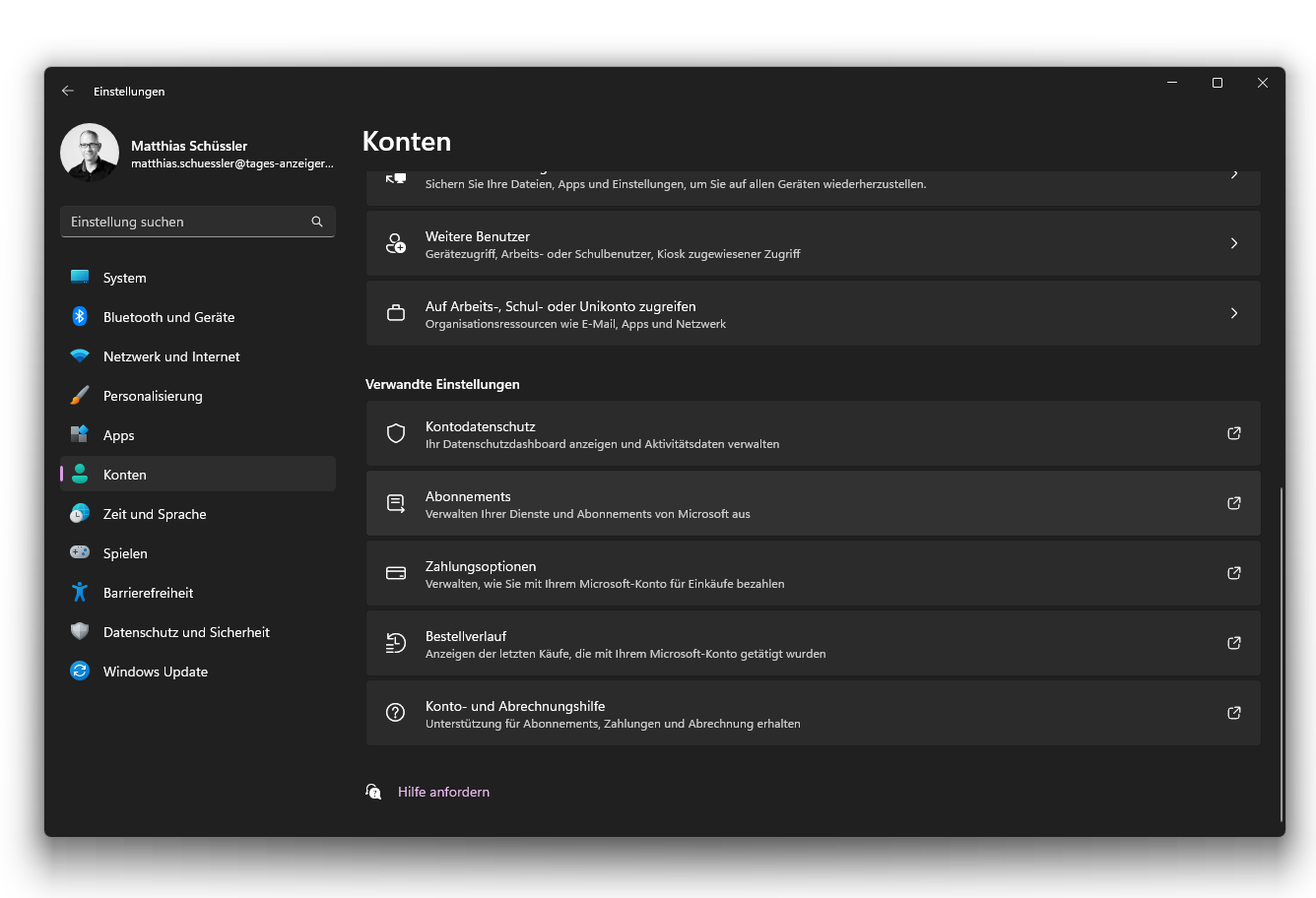Select Datenschutz und Sicherheit category
The height and width of the screenshot is (898, 1316).
(x=186, y=632)
